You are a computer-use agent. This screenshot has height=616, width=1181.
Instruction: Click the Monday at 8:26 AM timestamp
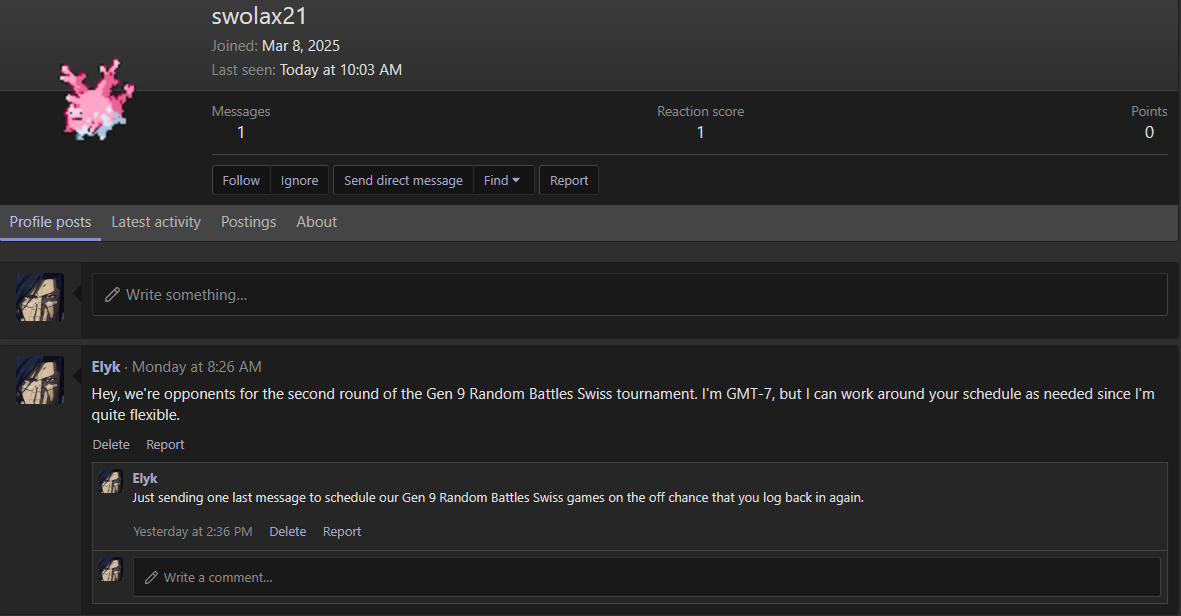197,367
